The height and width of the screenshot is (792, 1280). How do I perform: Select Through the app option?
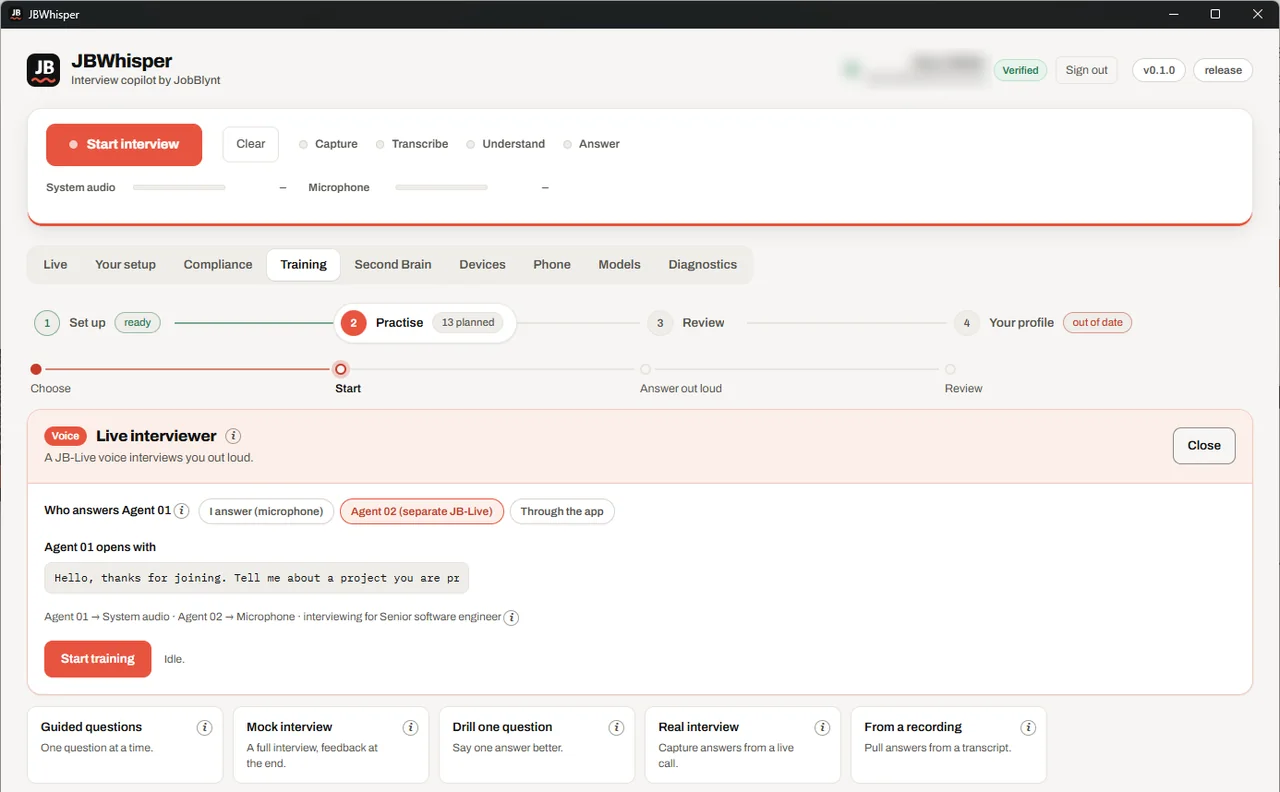562,511
